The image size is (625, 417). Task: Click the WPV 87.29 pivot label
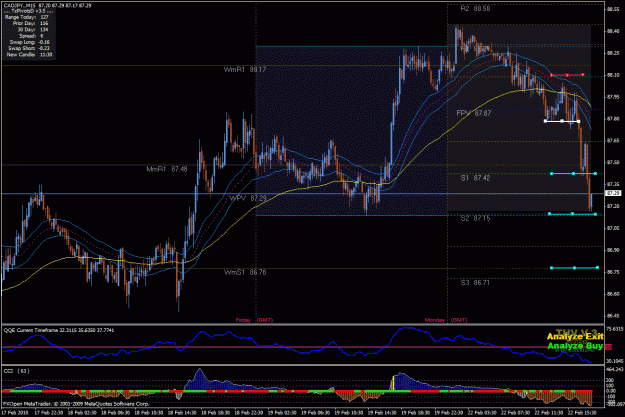(x=248, y=198)
